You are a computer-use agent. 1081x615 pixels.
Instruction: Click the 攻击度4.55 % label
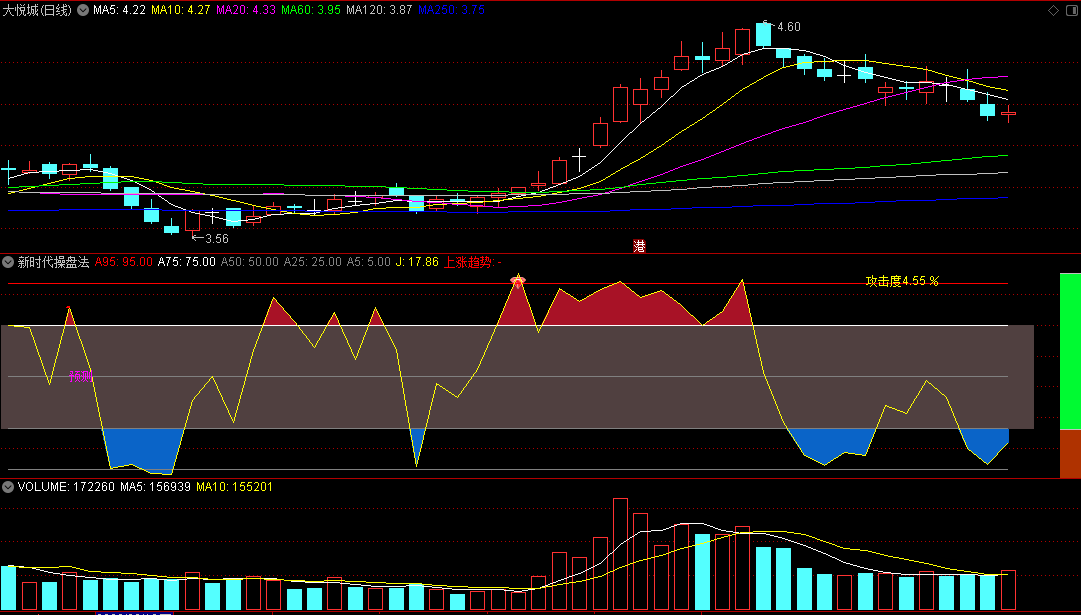pyautogui.click(x=902, y=281)
